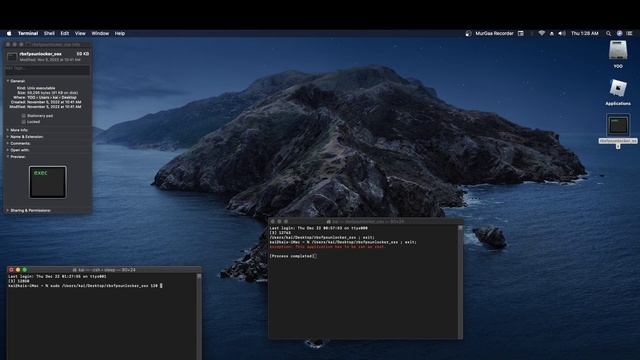Viewport: 640px width, 360px height.
Task: Expand the Name & Extension section
Action: [8, 137]
